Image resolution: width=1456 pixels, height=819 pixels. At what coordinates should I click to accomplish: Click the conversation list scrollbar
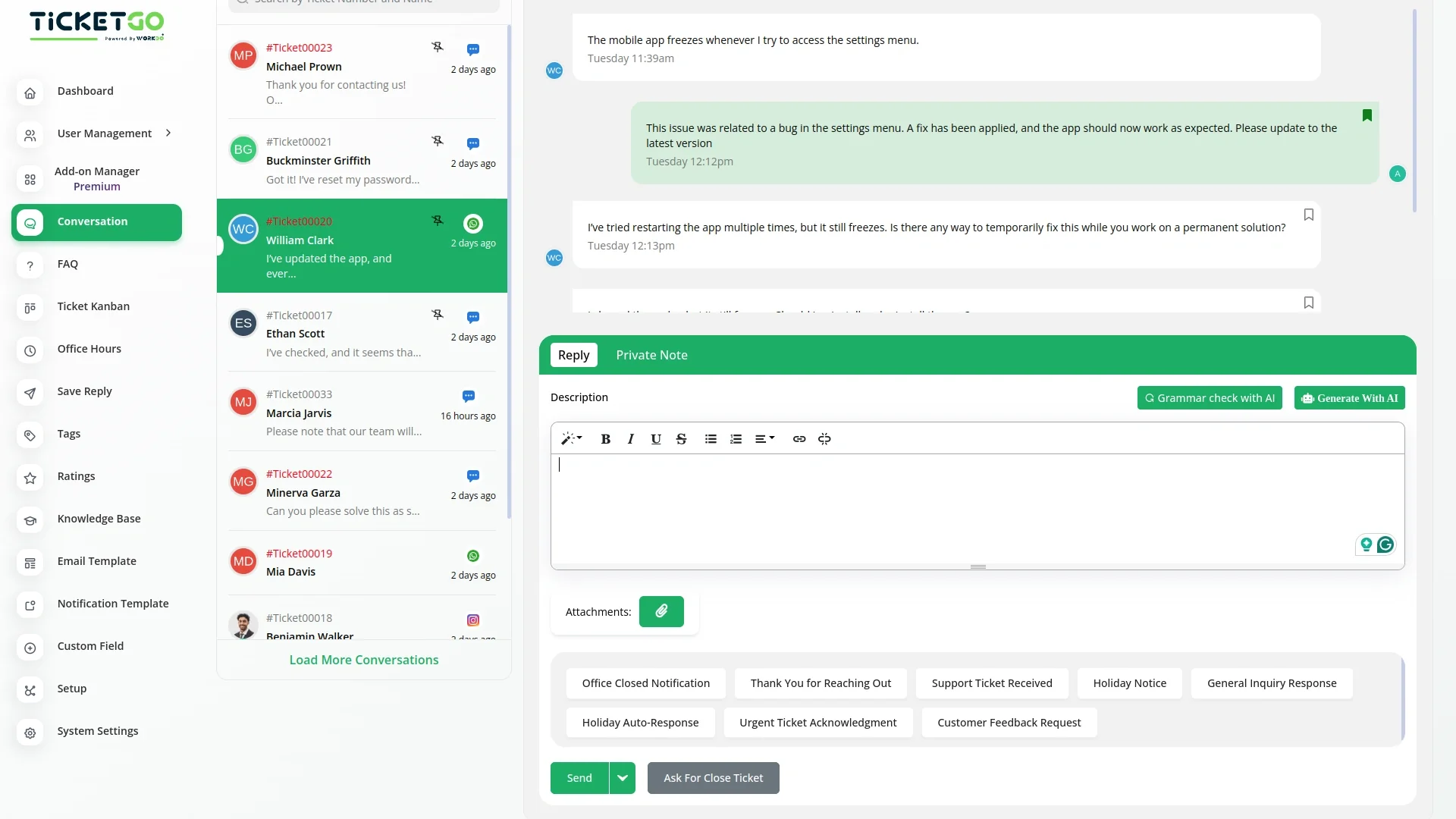click(x=509, y=273)
